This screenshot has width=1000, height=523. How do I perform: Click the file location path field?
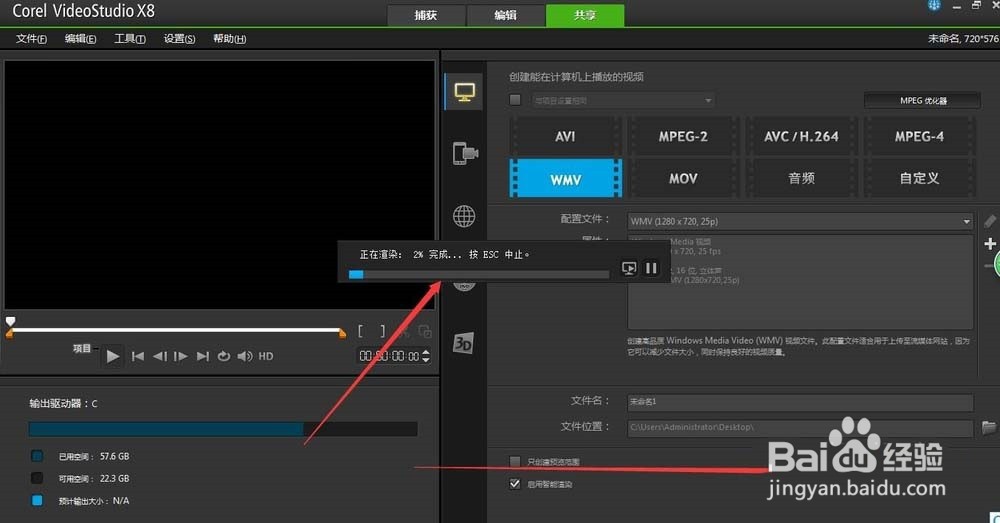800,427
